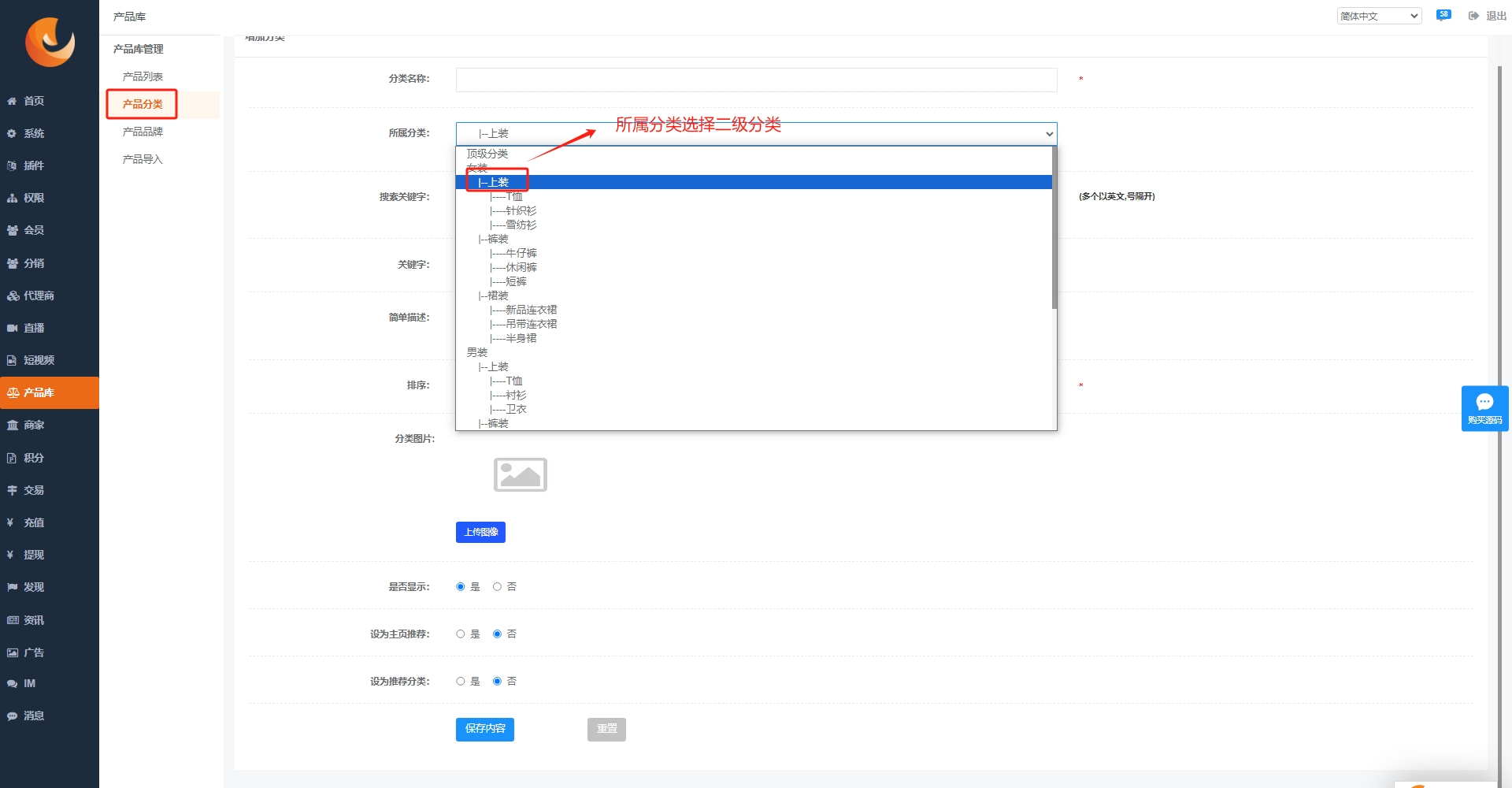Select 否 for 设为推荐分类
This screenshot has height=788, width=1512.
(x=497, y=681)
